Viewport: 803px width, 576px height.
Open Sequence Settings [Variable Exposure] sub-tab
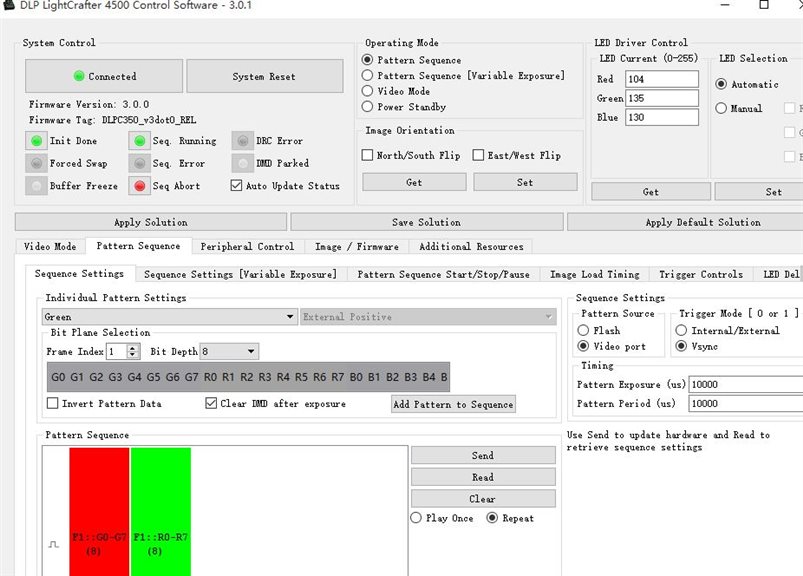coord(241,274)
